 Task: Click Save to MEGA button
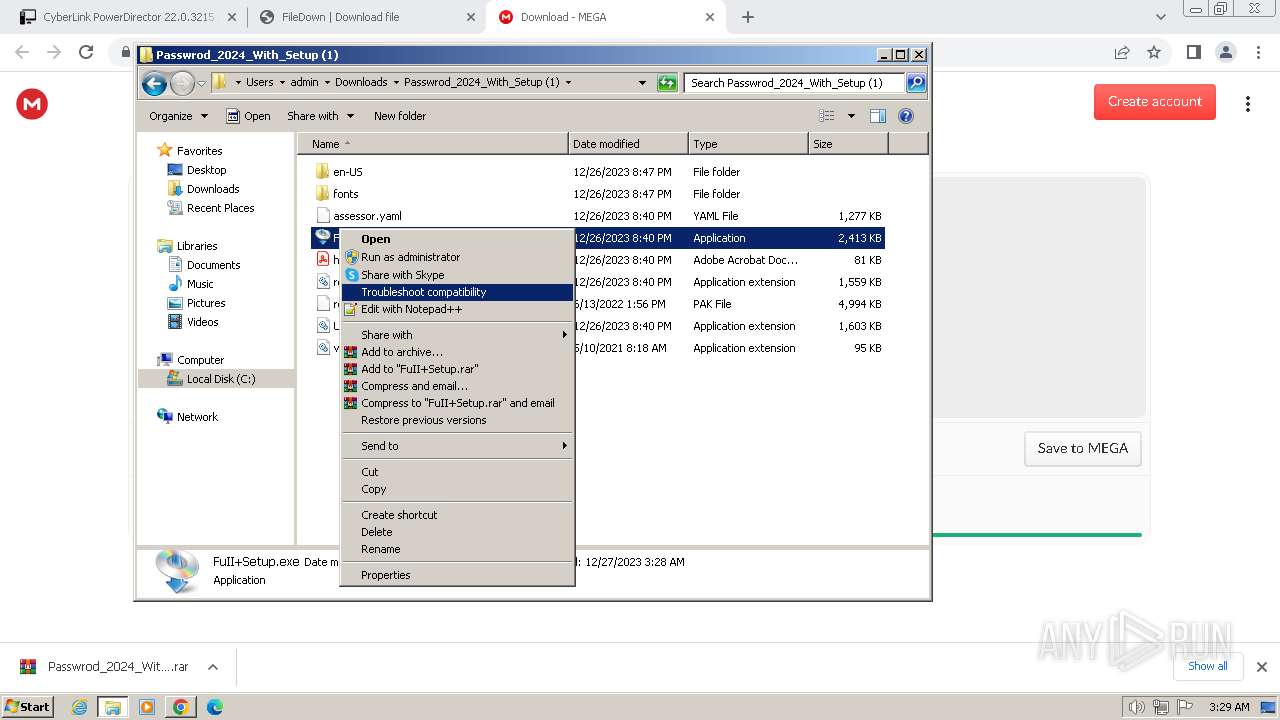point(1082,448)
